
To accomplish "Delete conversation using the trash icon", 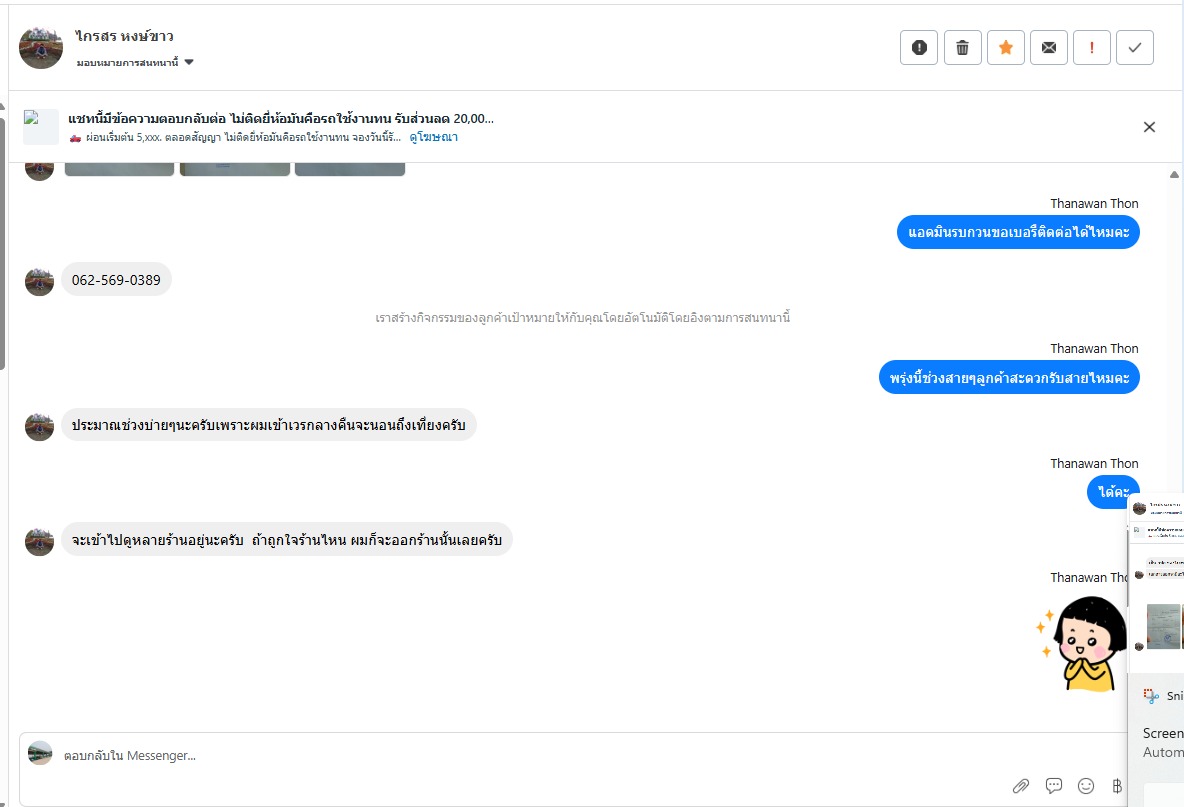I will pos(962,48).
